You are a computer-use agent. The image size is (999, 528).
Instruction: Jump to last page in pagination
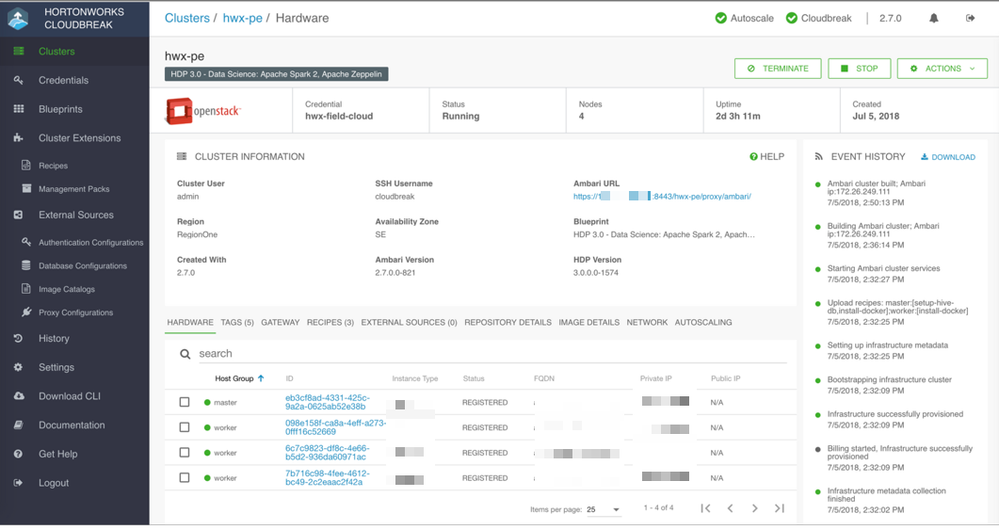point(780,509)
